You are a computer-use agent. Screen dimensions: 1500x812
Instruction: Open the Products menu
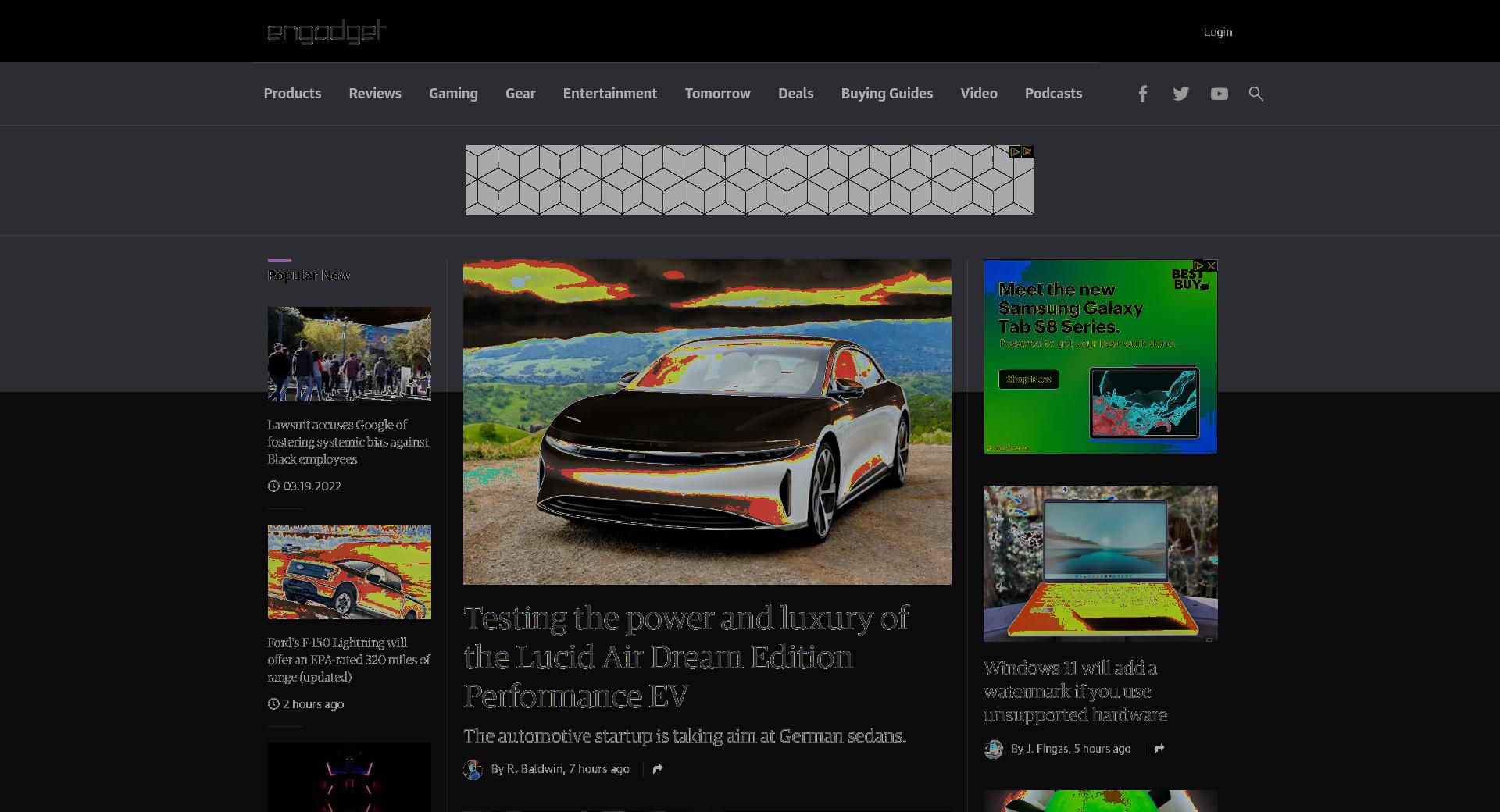(x=292, y=94)
